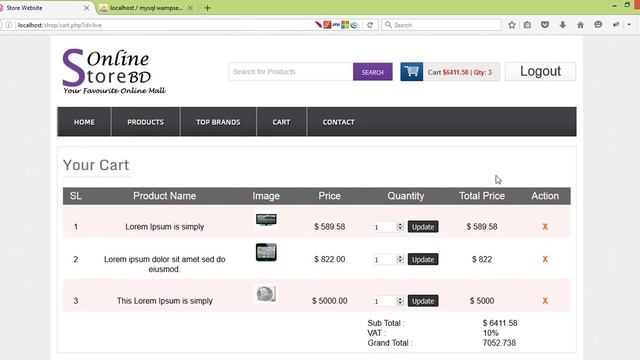Switch to the Store Website tab

click(45, 8)
